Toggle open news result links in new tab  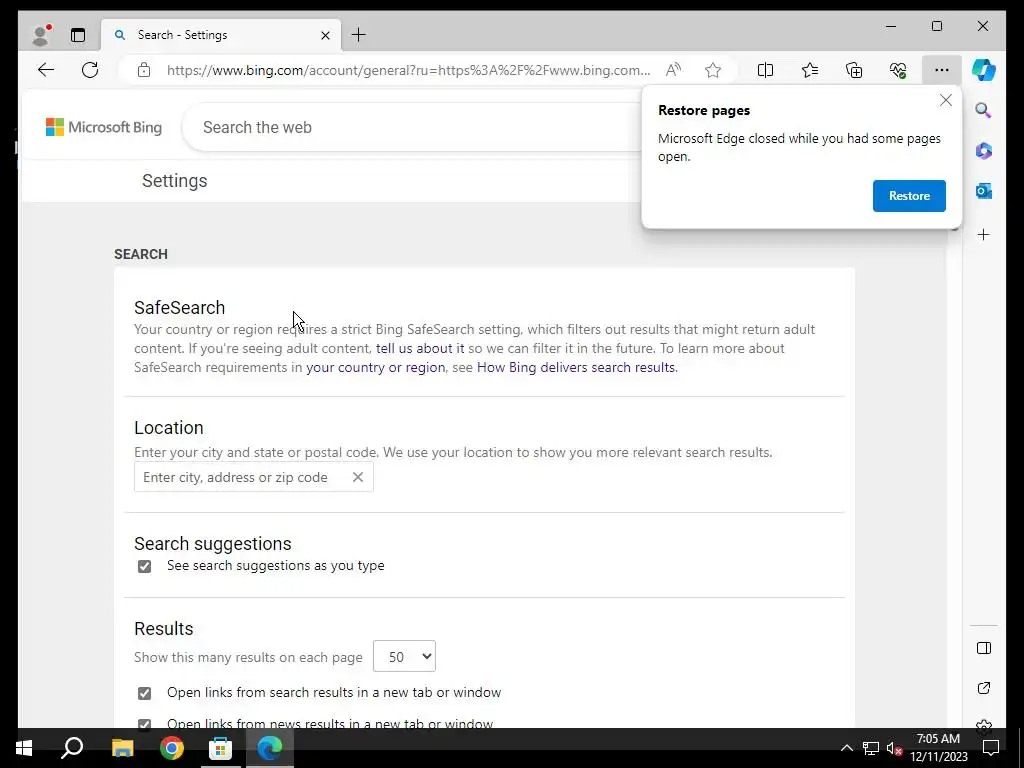click(144, 724)
